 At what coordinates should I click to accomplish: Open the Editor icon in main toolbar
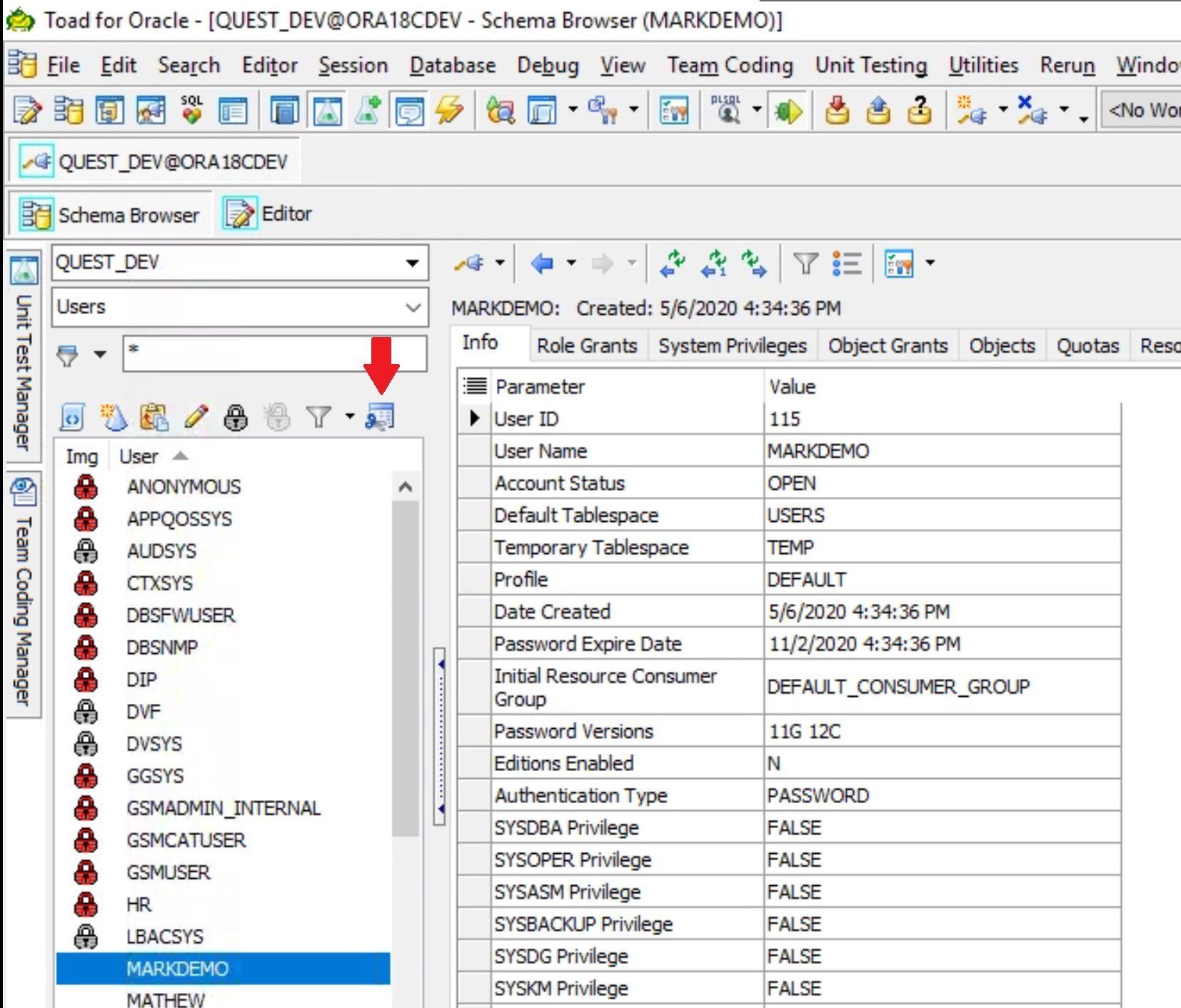click(28, 111)
